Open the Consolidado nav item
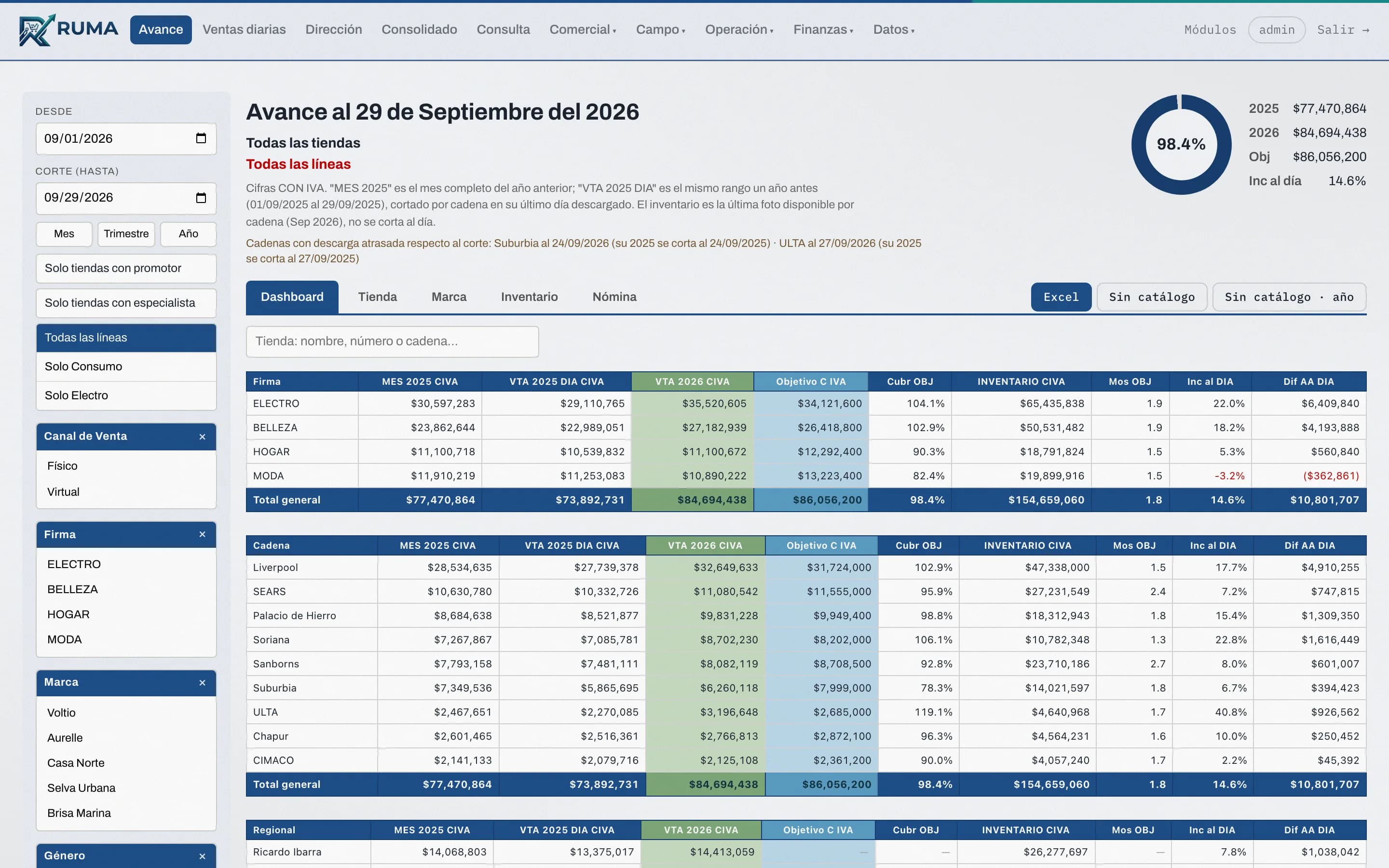Image resolution: width=1389 pixels, height=868 pixels. click(x=419, y=30)
